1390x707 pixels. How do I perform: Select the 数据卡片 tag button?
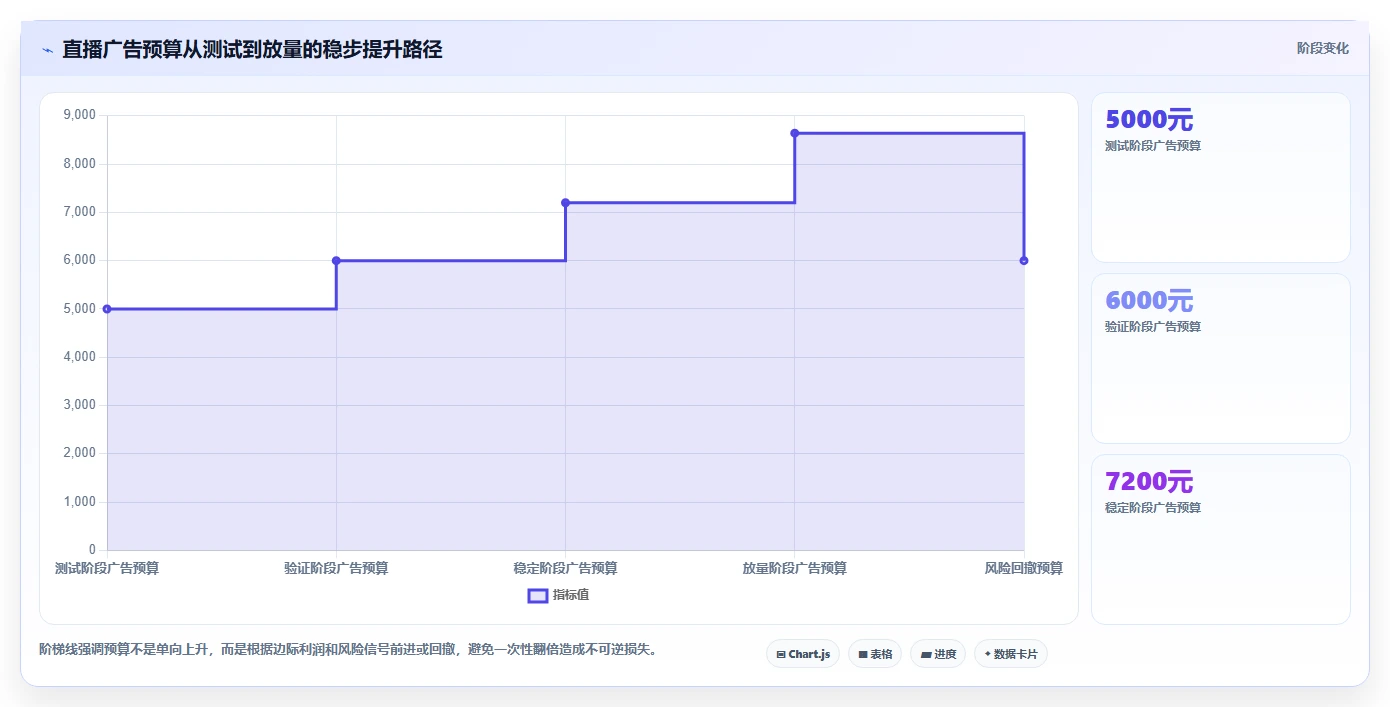pyautogui.click(x=1011, y=654)
